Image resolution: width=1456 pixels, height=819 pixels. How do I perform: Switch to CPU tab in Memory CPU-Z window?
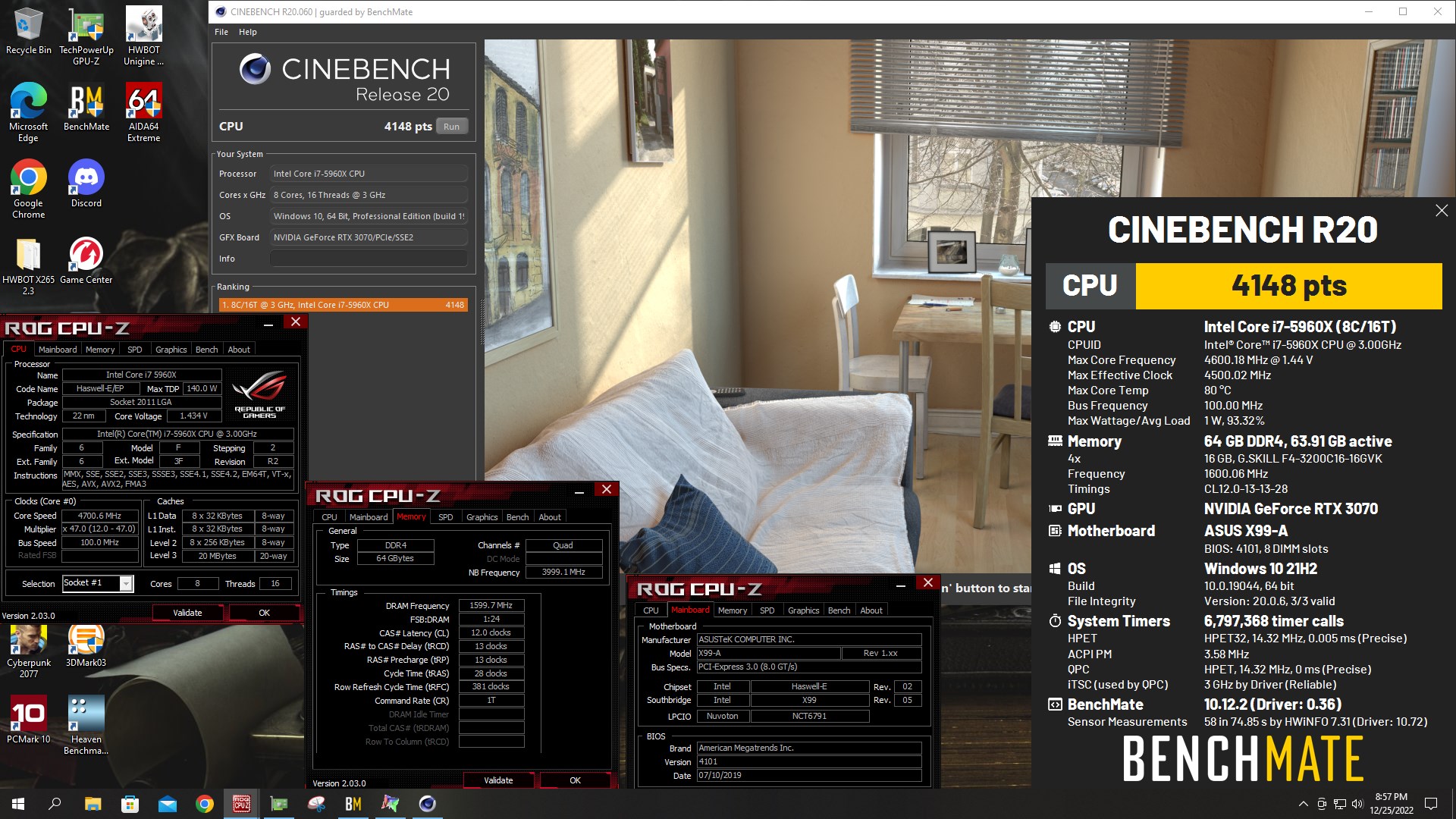(x=329, y=517)
